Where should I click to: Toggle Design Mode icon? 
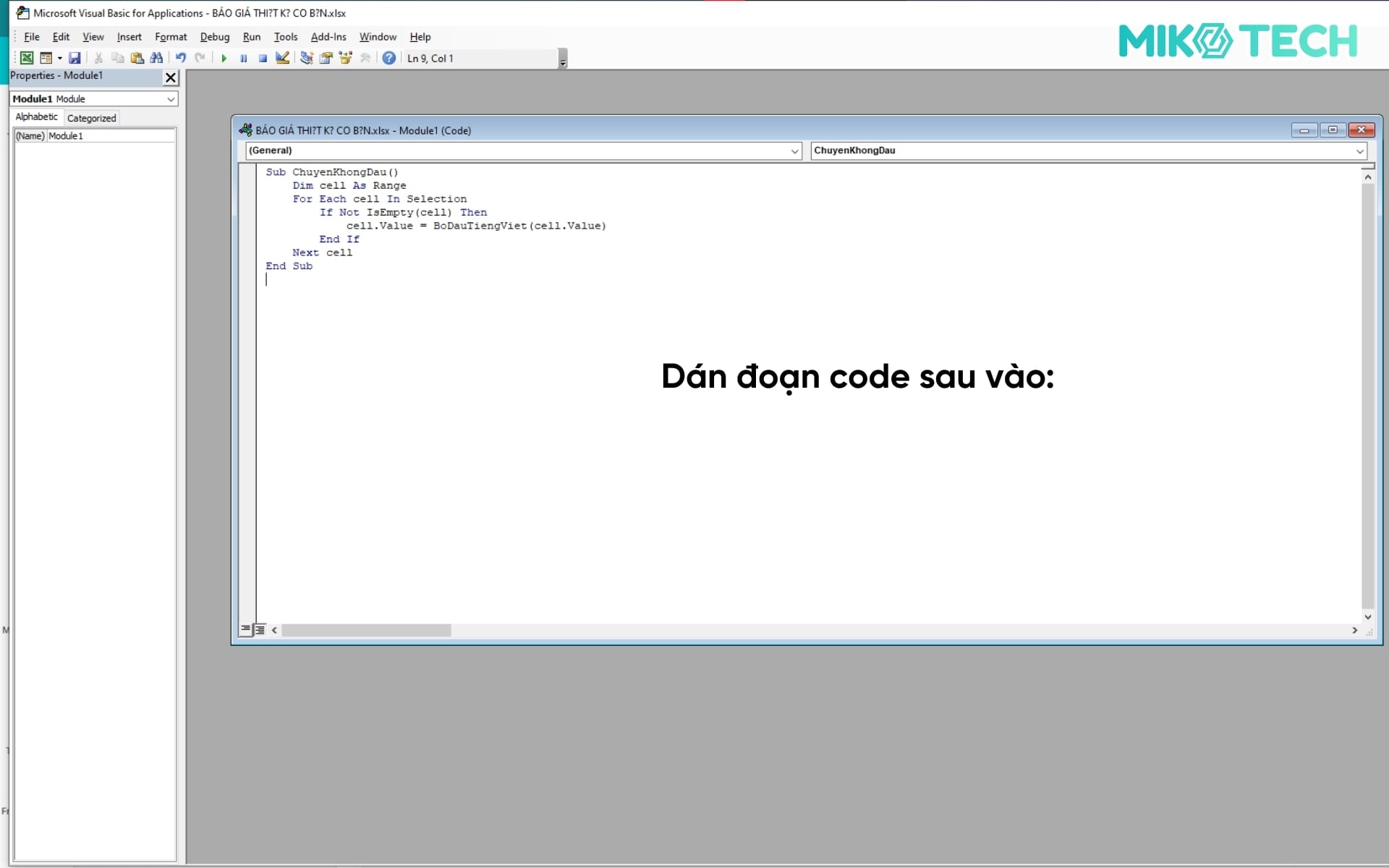pyautogui.click(x=283, y=58)
